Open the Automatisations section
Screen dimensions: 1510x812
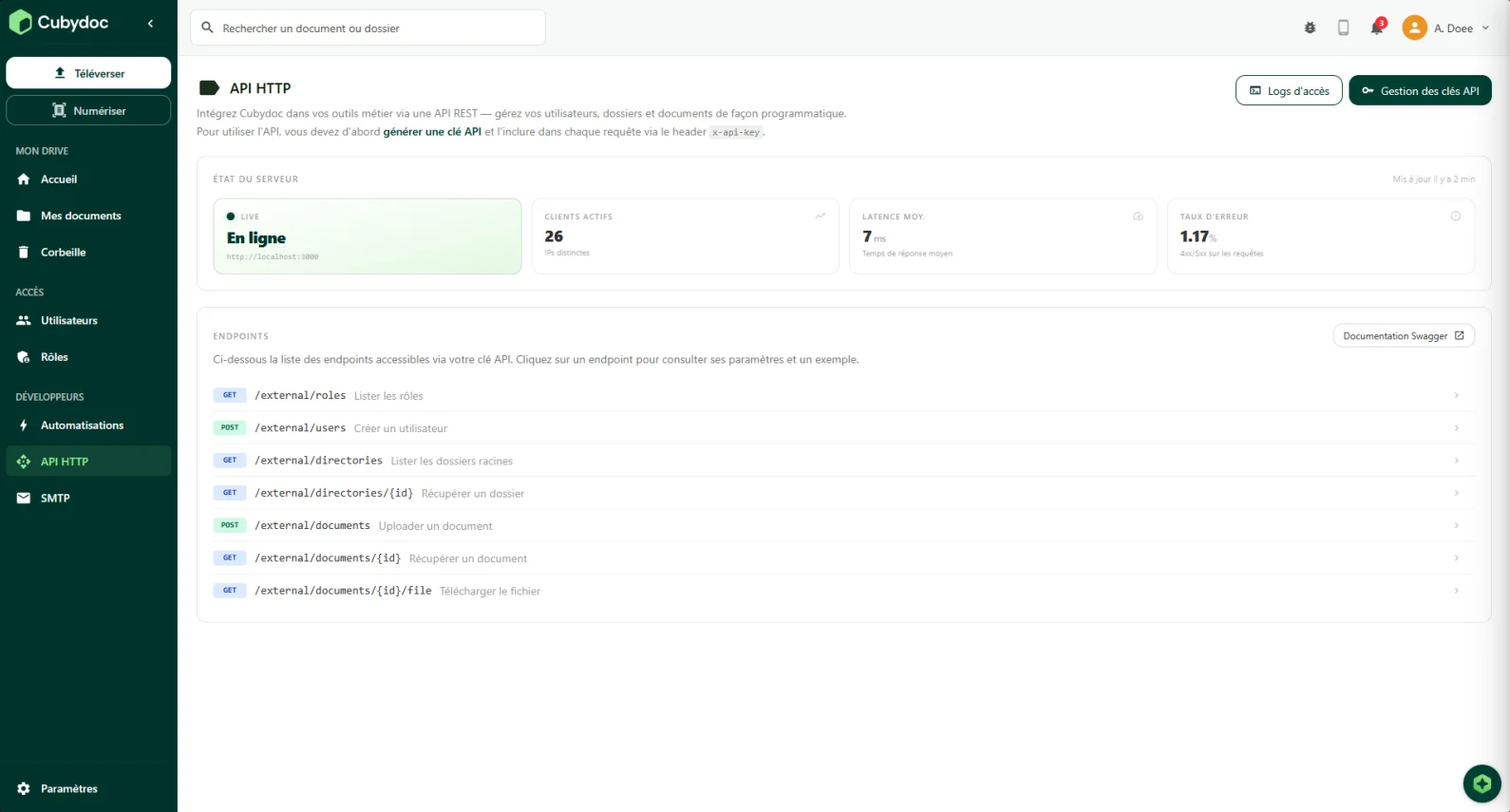pyautogui.click(x=88, y=425)
